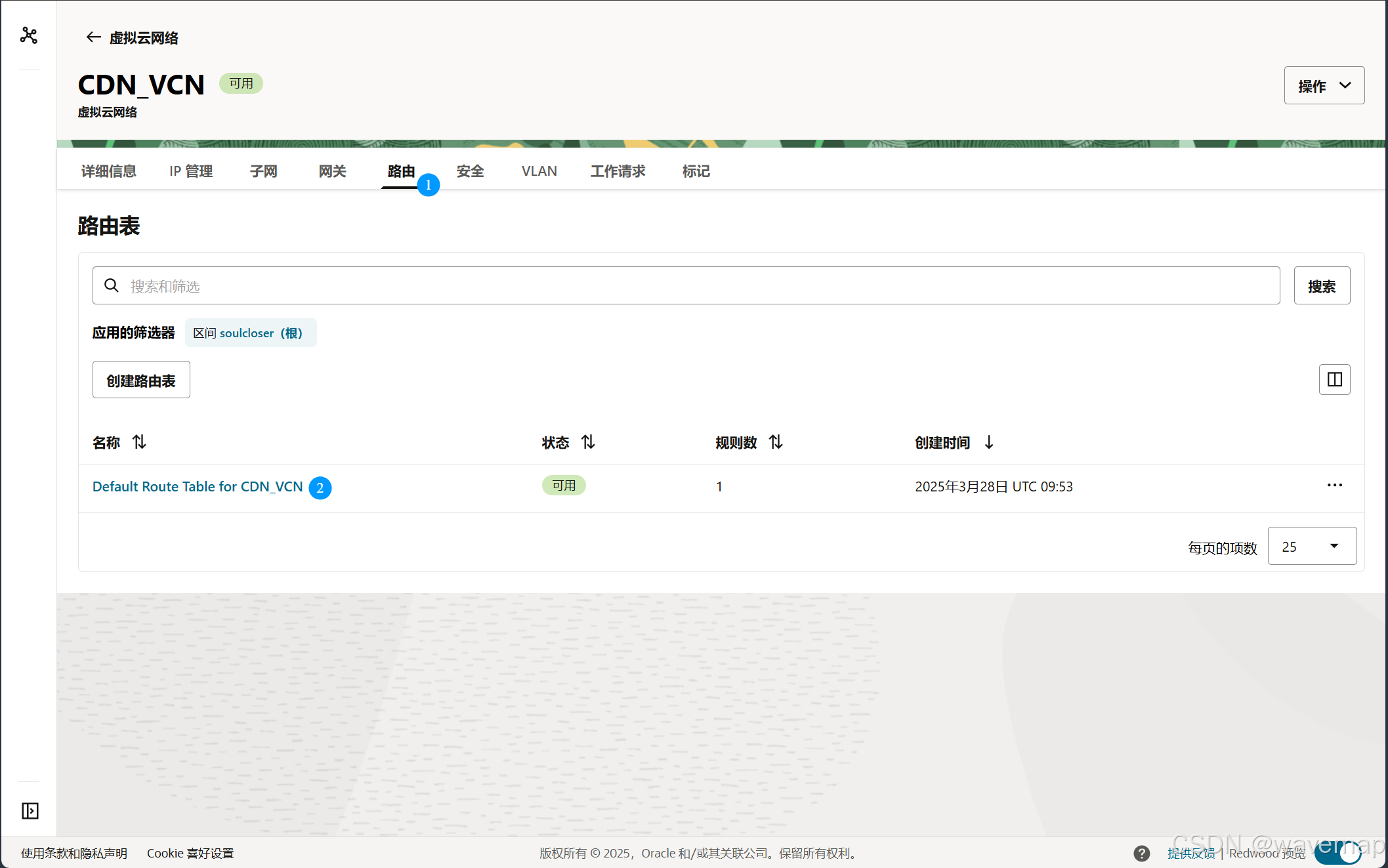Expand the 每页的项数 25 dropdown
Image resolution: width=1388 pixels, height=868 pixels.
(x=1311, y=546)
